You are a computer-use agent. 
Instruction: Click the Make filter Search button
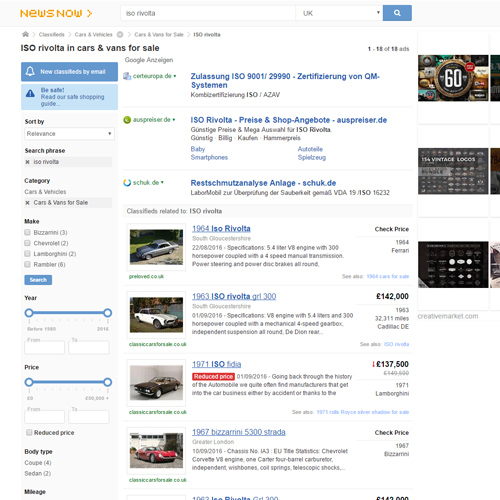coord(38,280)
